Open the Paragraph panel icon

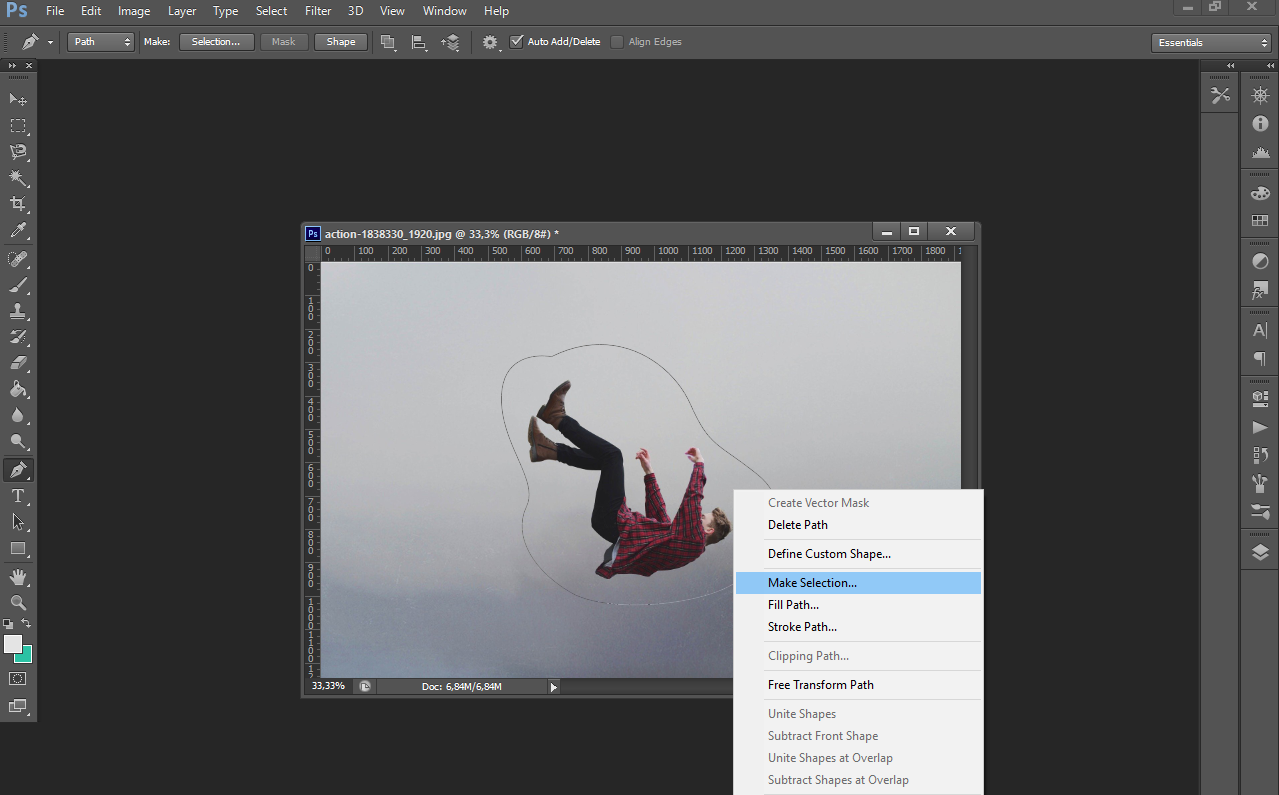tap(1260, 359)
